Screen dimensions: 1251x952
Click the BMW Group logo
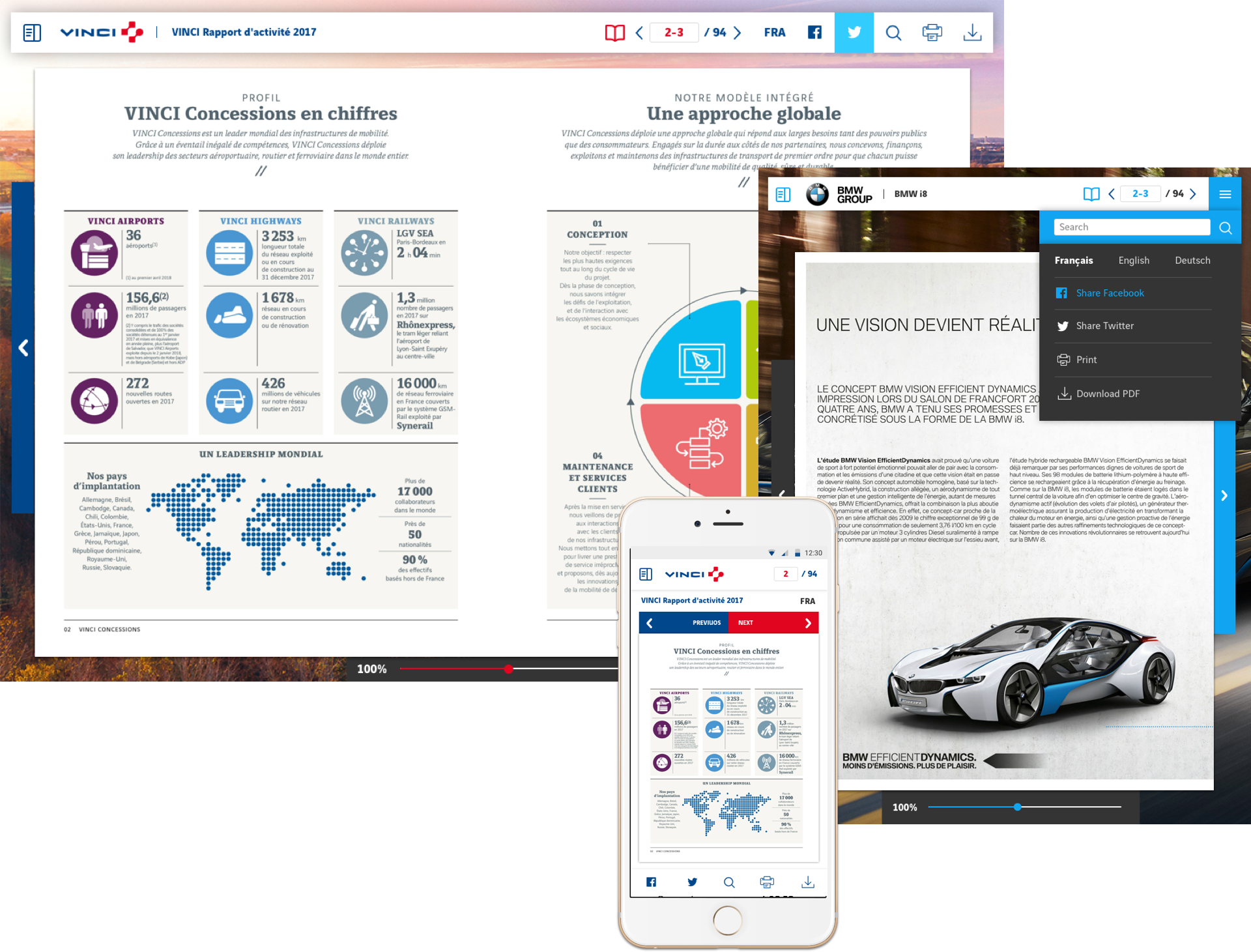click(x=839, y=194)
